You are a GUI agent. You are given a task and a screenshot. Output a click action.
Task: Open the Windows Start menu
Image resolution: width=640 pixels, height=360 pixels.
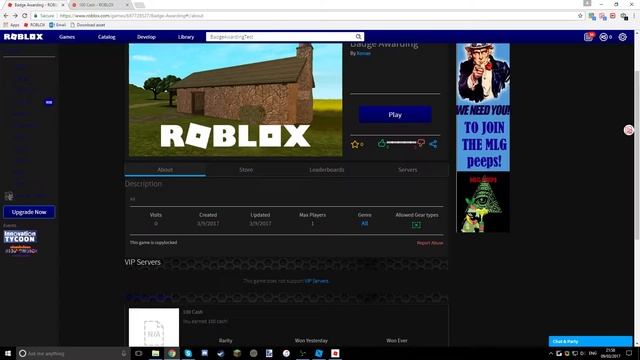pos(8,353)
